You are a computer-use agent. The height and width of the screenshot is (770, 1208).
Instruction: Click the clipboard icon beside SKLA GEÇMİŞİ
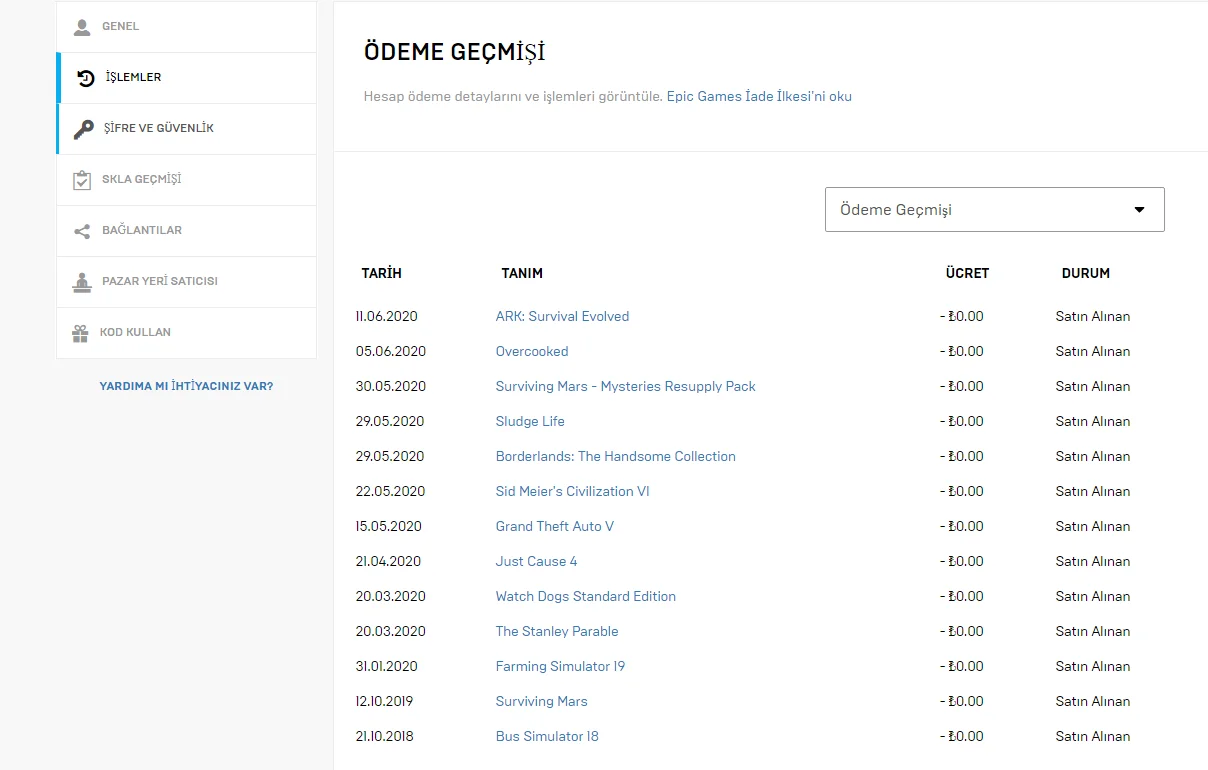click(82, 180)
